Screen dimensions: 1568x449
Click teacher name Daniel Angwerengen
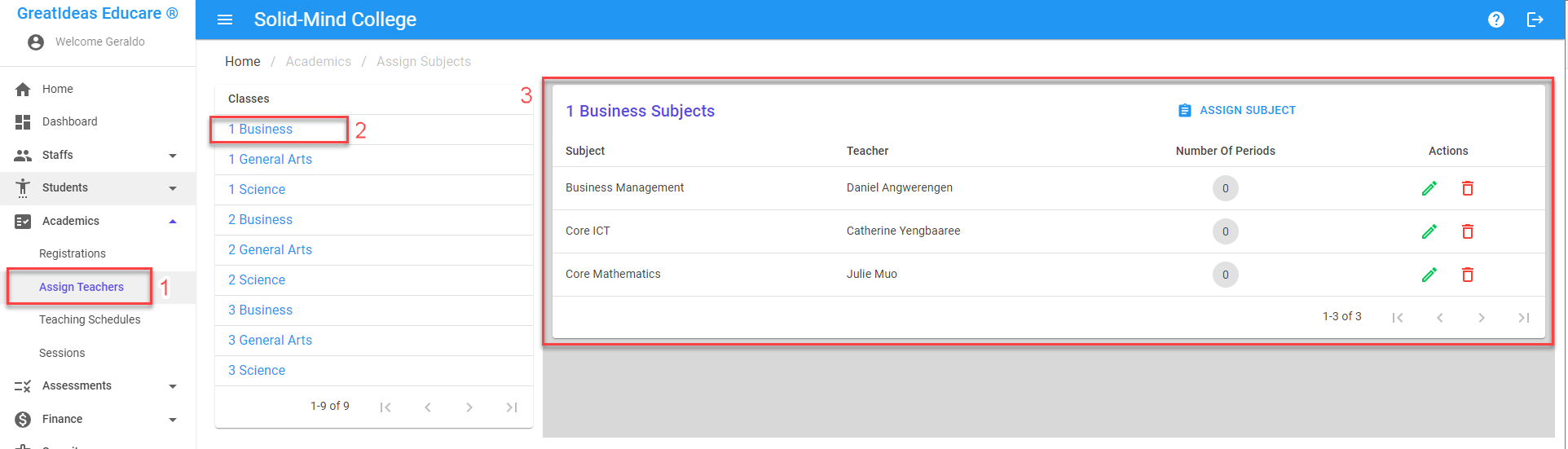pyautogui.click(x=900, y=187)
